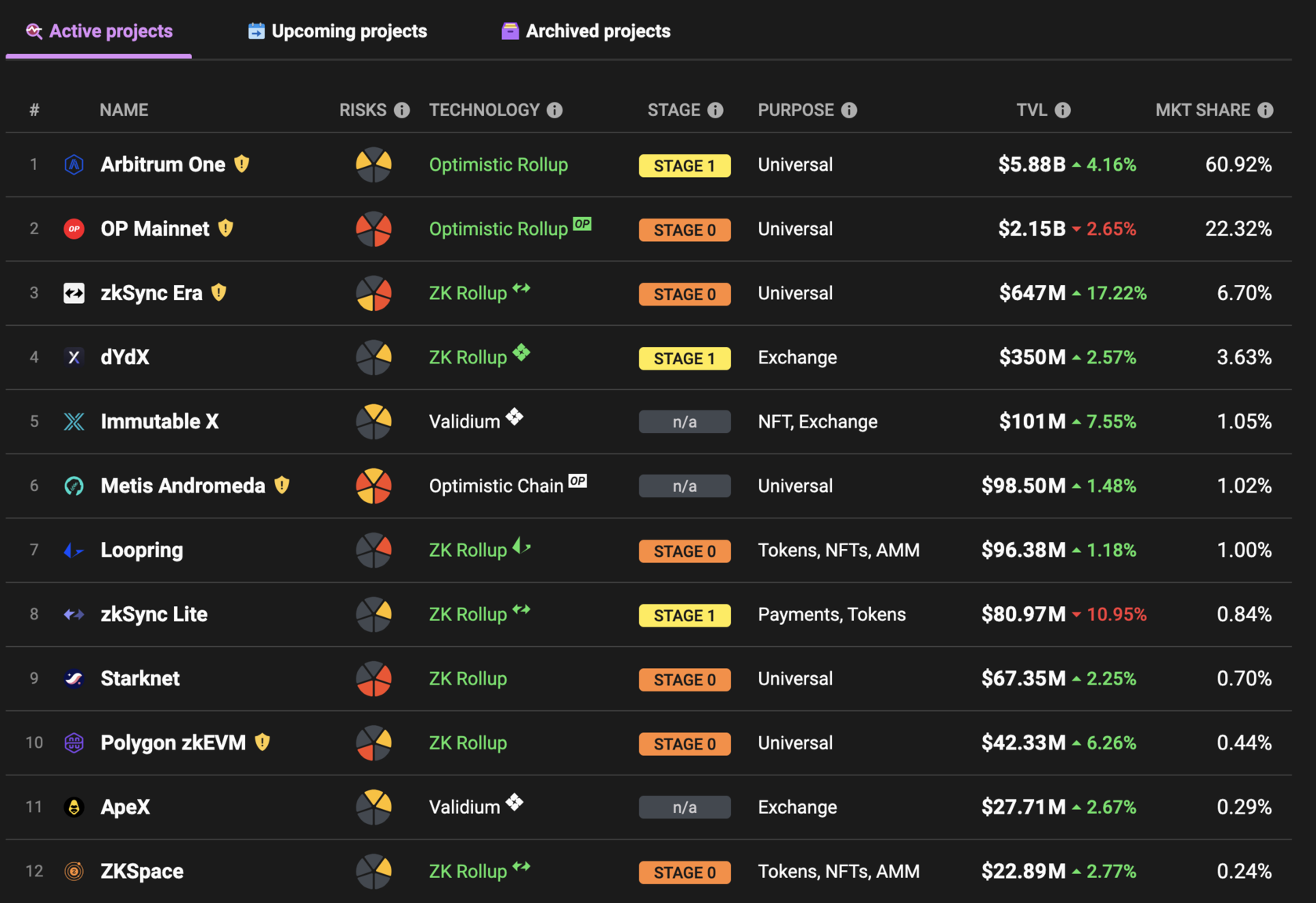Click 'Payments, Tokens' purpose text
The height and width of the screenshot is (903, 1316).
pos(832,614)
